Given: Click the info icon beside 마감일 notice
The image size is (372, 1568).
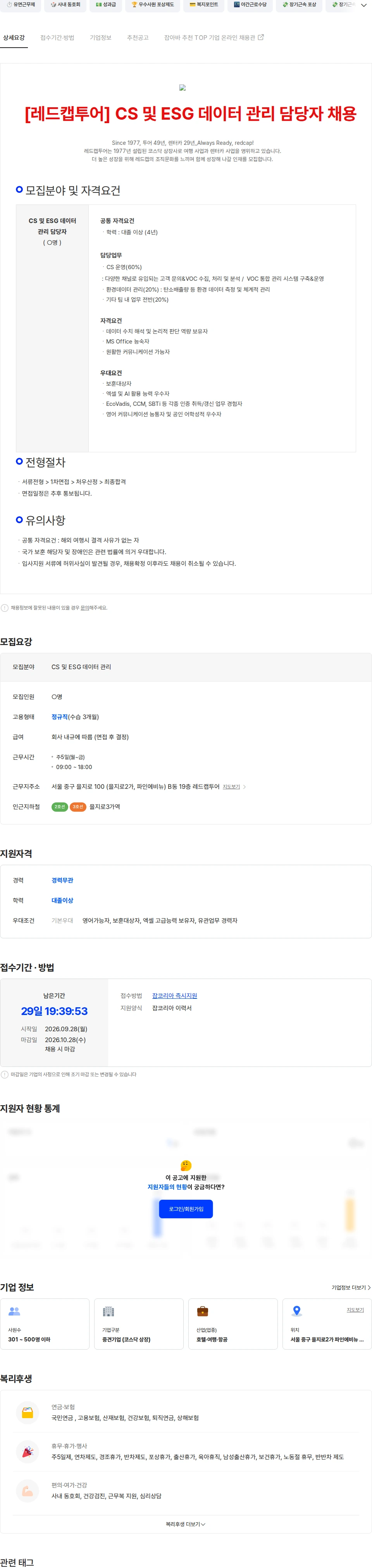Looking at the screenshot, I should (x=5, y=1074).
